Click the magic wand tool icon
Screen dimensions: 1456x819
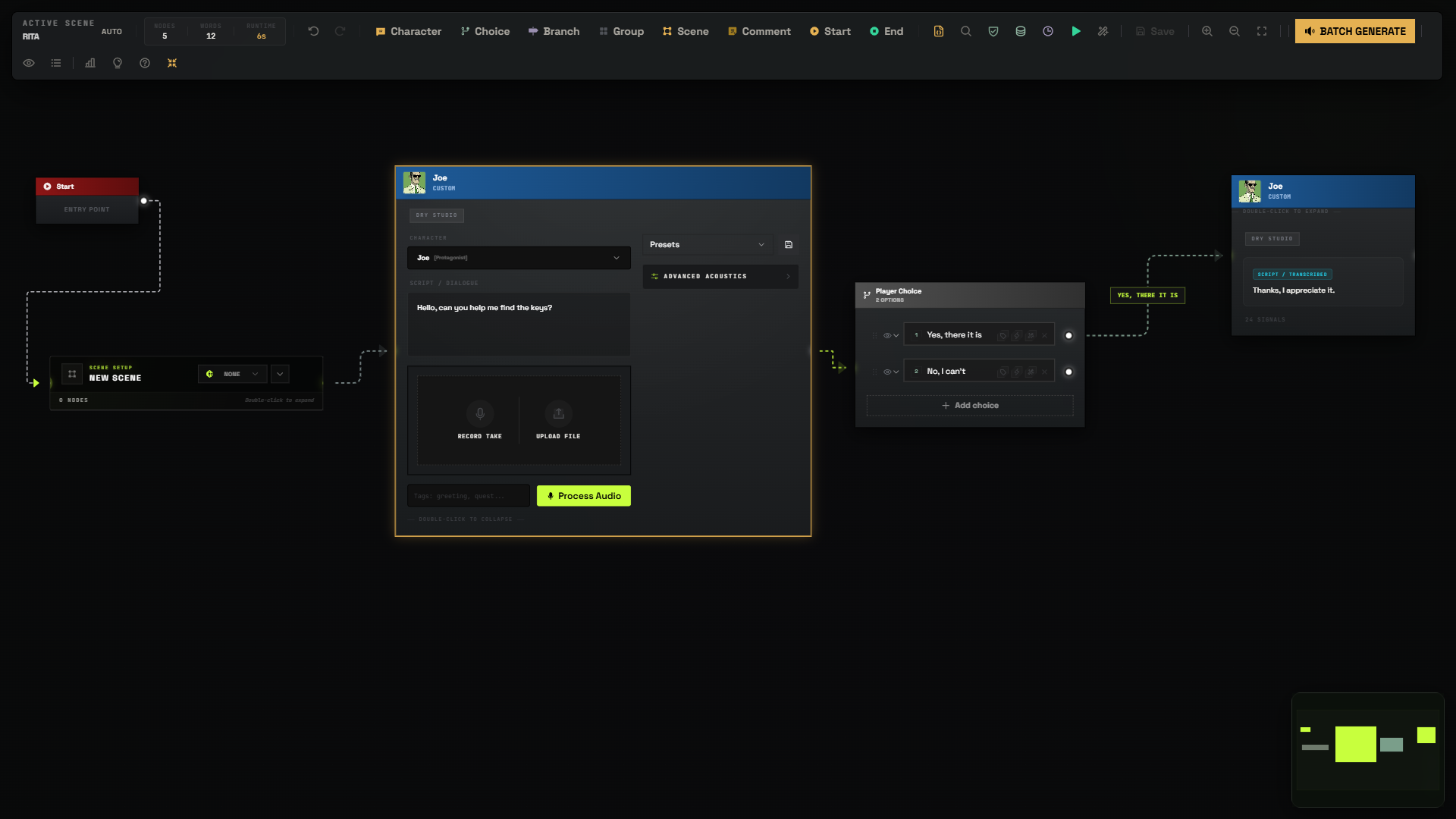click(1103, 31)
